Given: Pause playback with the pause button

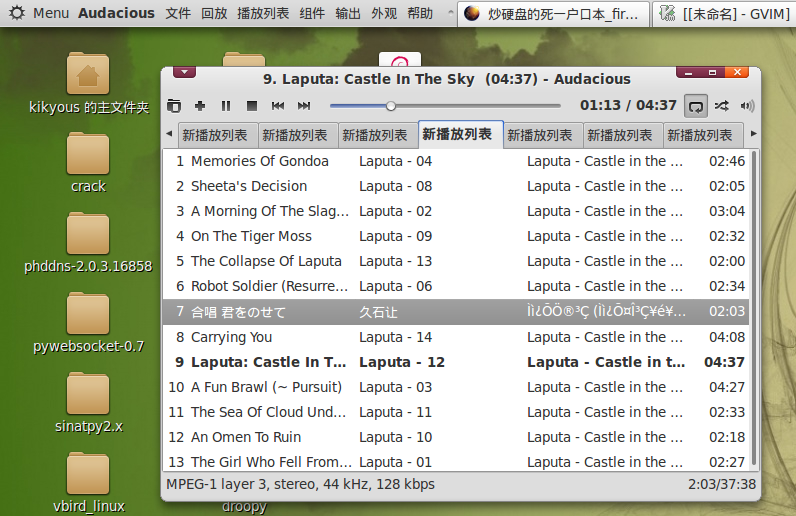Looking at the screenshot, I should (226, 106).
